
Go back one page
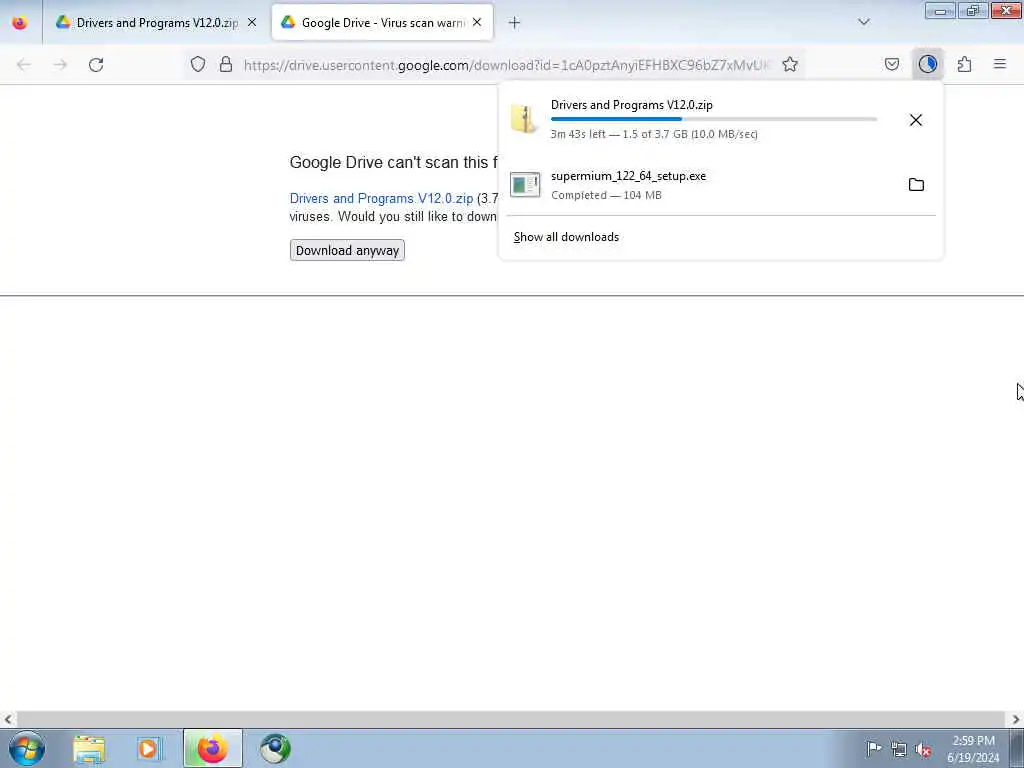tap(24, 65)
